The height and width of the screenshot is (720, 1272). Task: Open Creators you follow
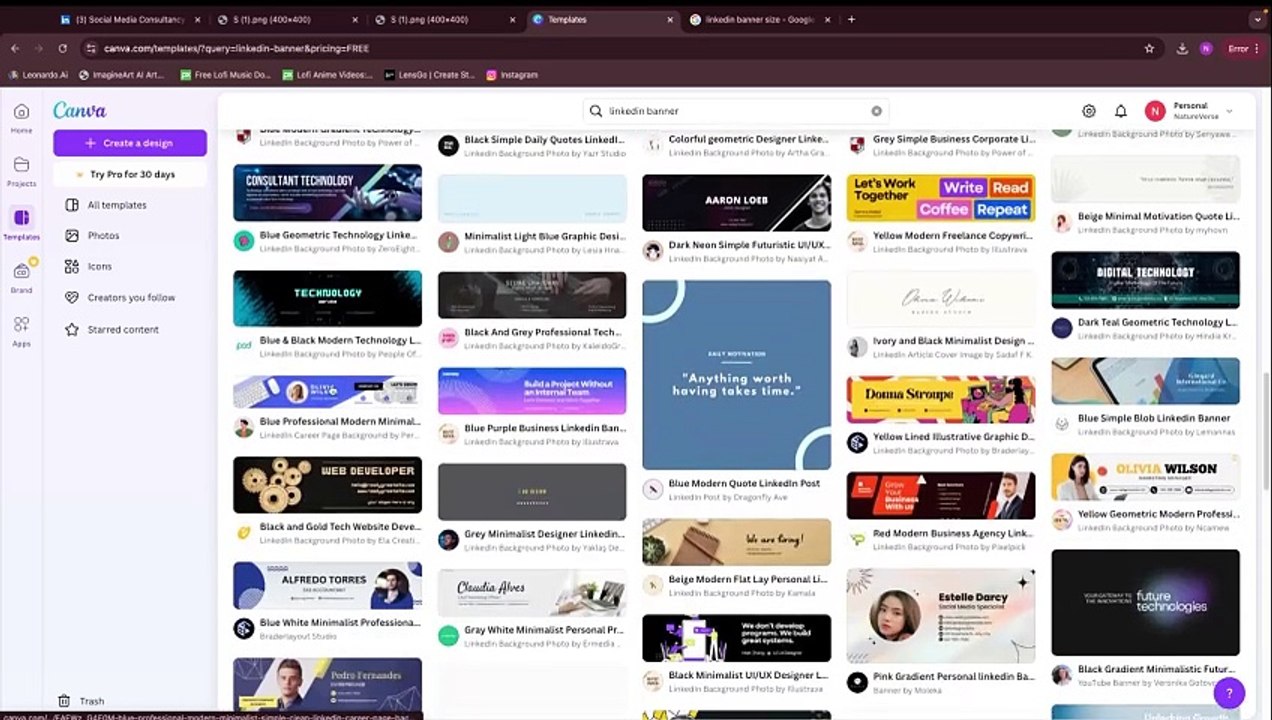tap(130, 298)
